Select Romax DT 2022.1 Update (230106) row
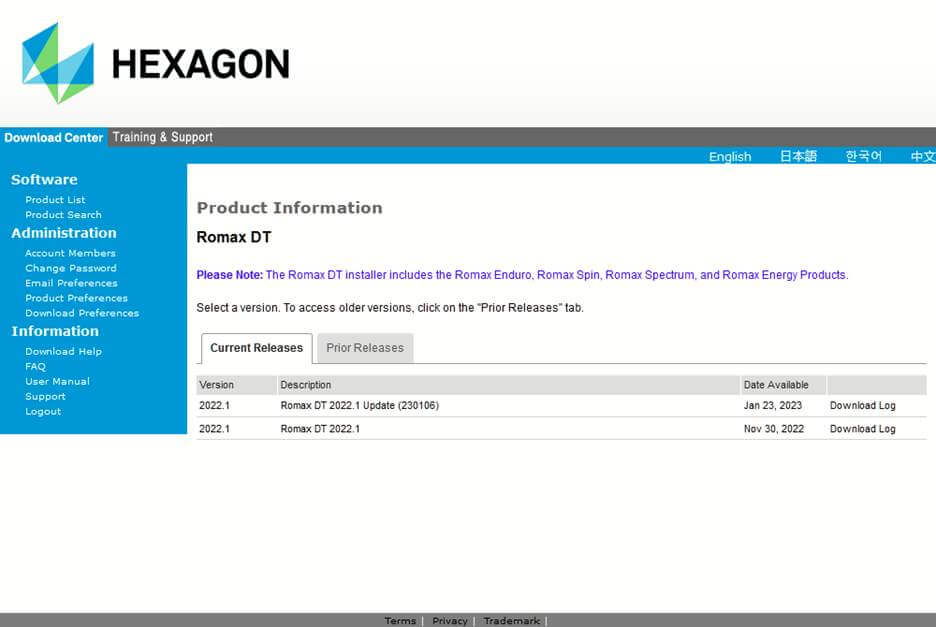 coord(359,406)
